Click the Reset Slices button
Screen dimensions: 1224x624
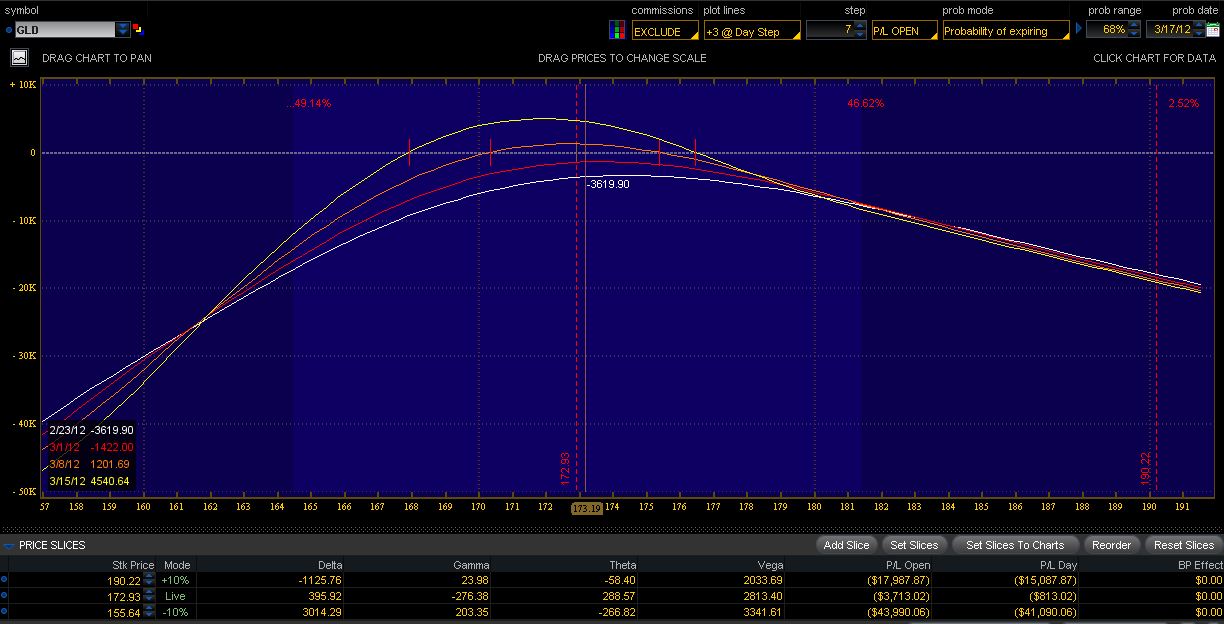pos(1183,545)
